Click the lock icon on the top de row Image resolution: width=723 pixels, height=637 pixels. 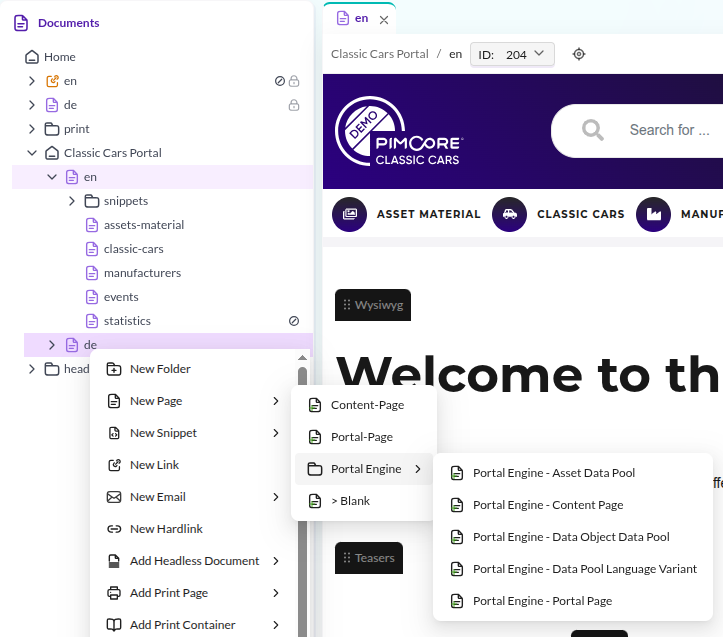pos(294,105)
